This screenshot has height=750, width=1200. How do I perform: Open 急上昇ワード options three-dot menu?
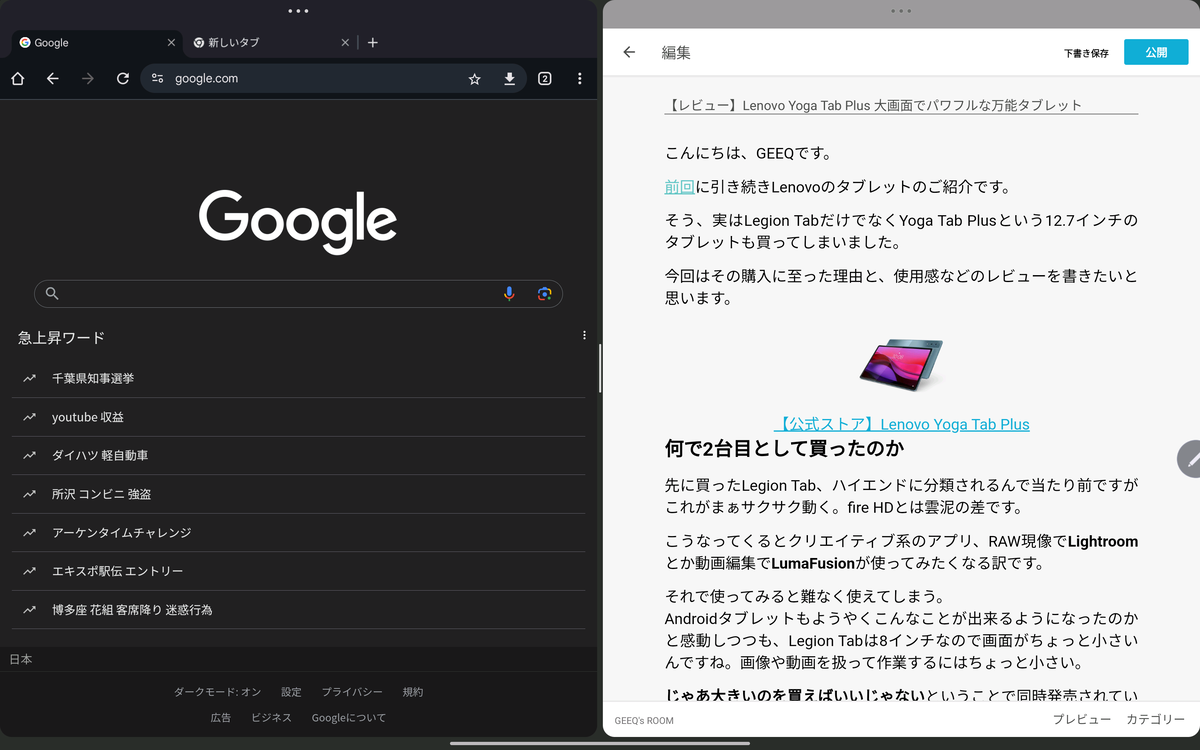[x=585, y=336]
